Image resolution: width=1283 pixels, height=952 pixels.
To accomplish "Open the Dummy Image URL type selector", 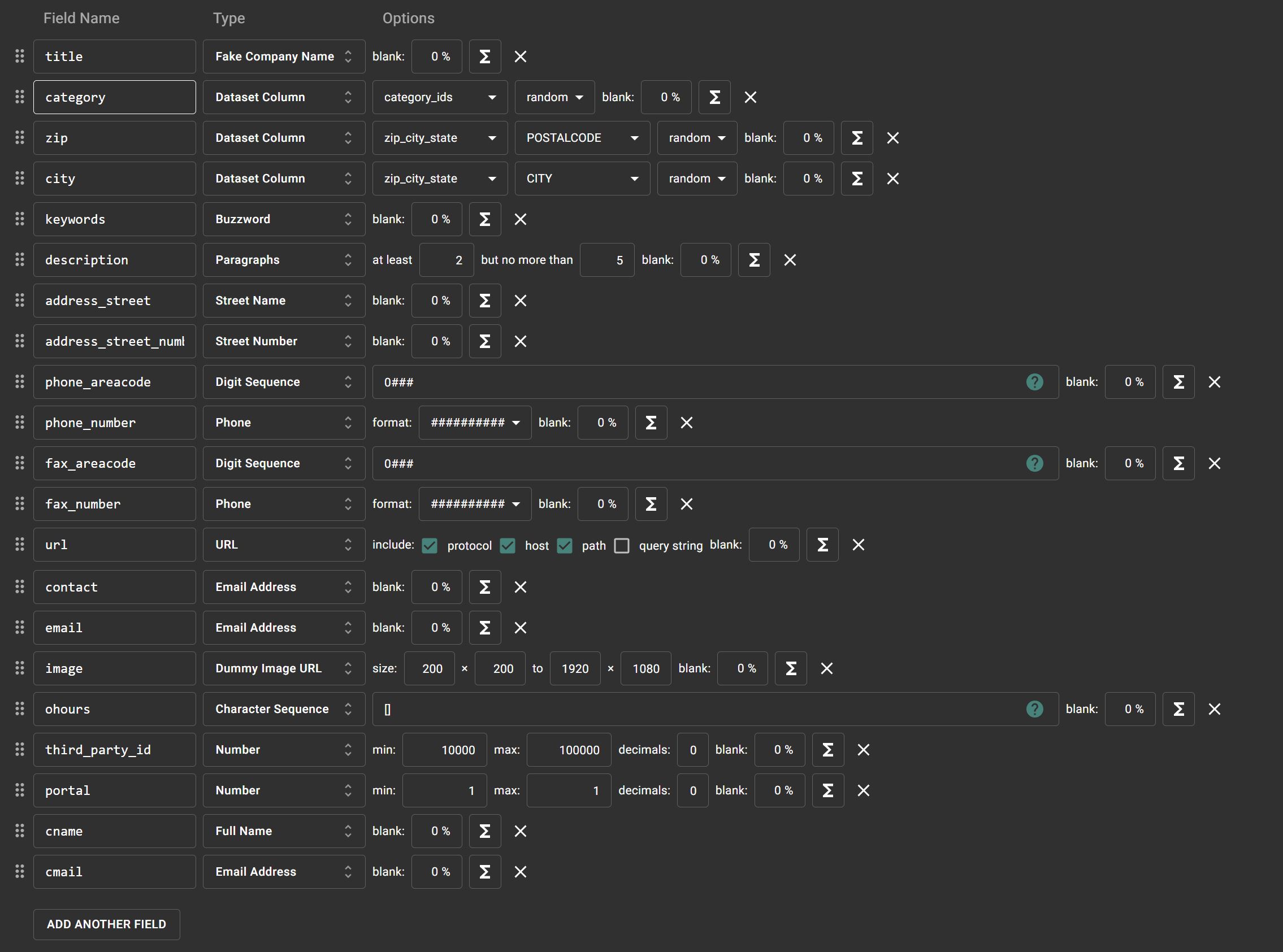I will pos(284,668).
